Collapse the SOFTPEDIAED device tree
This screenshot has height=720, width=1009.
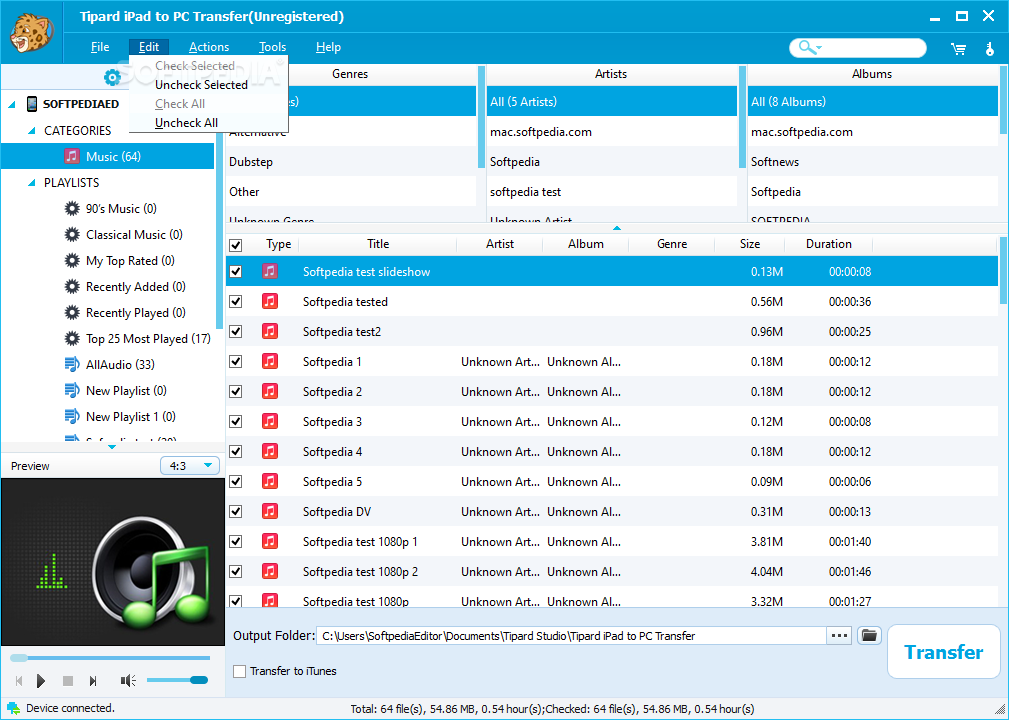pyautogui.click(x=12, y=104)
